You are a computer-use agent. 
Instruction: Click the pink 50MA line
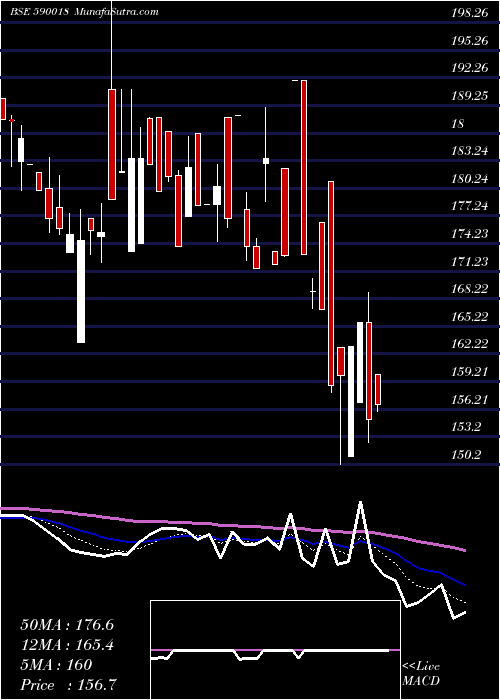click(x=232, y=525)
